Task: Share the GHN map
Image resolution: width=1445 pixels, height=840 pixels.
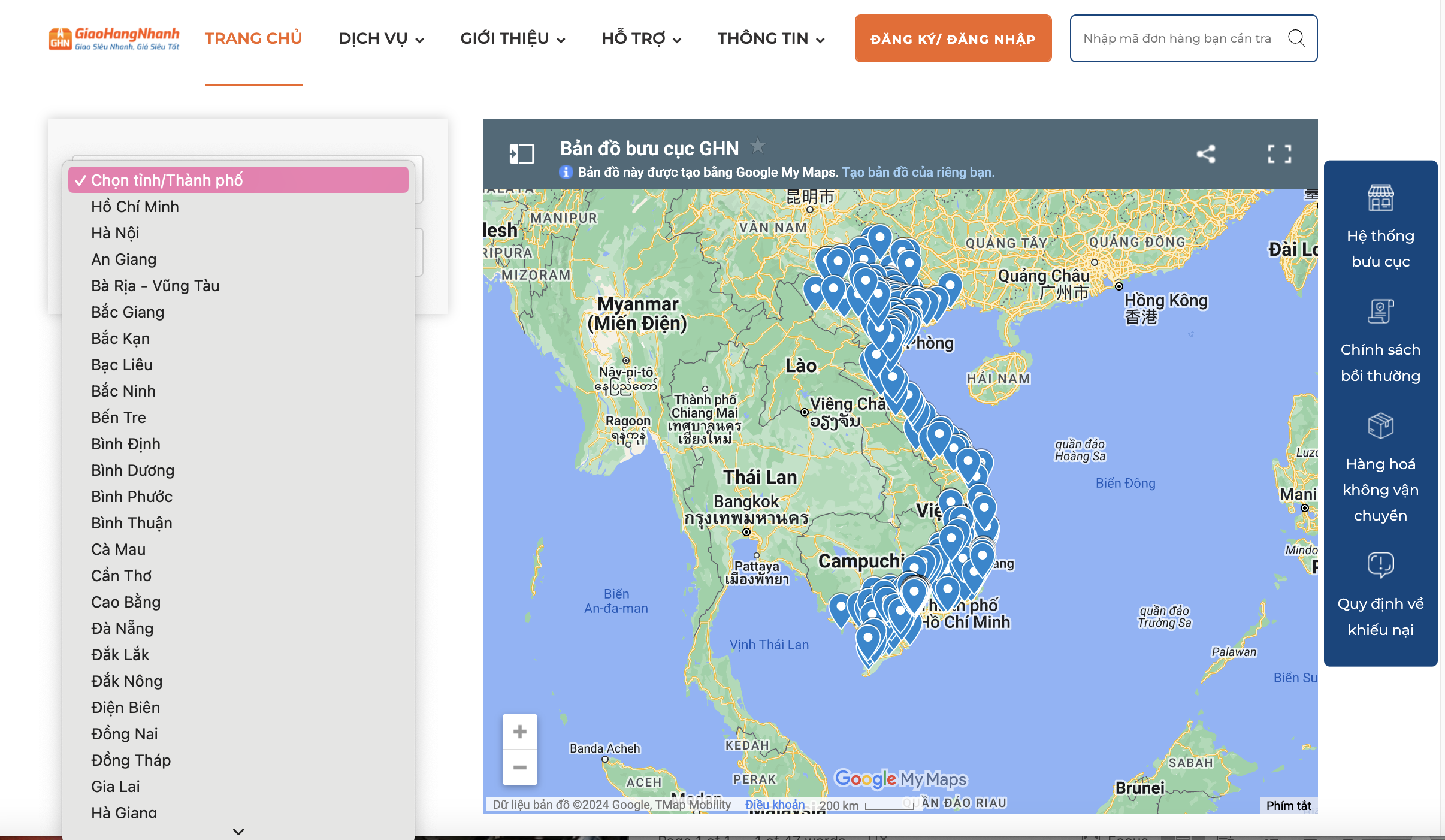Action: click(x=1206, y=154)
